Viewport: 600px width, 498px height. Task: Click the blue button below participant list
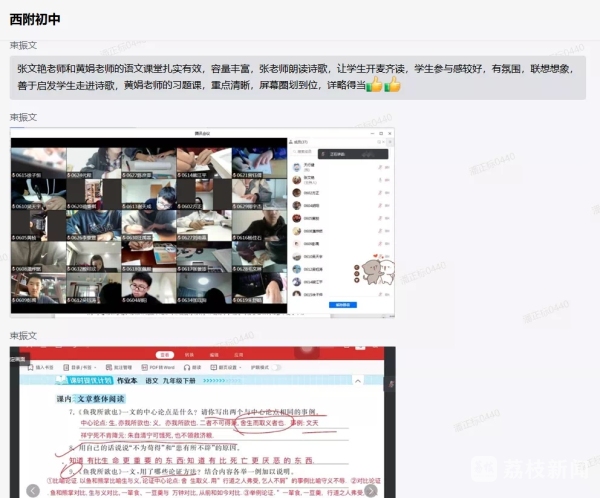[343, 305]
